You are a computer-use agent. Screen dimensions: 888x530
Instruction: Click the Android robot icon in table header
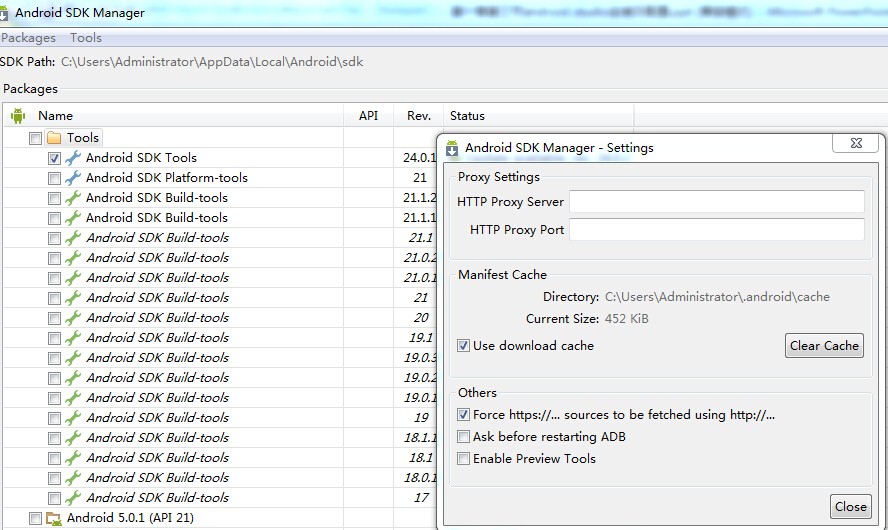(x=18, y=116)
